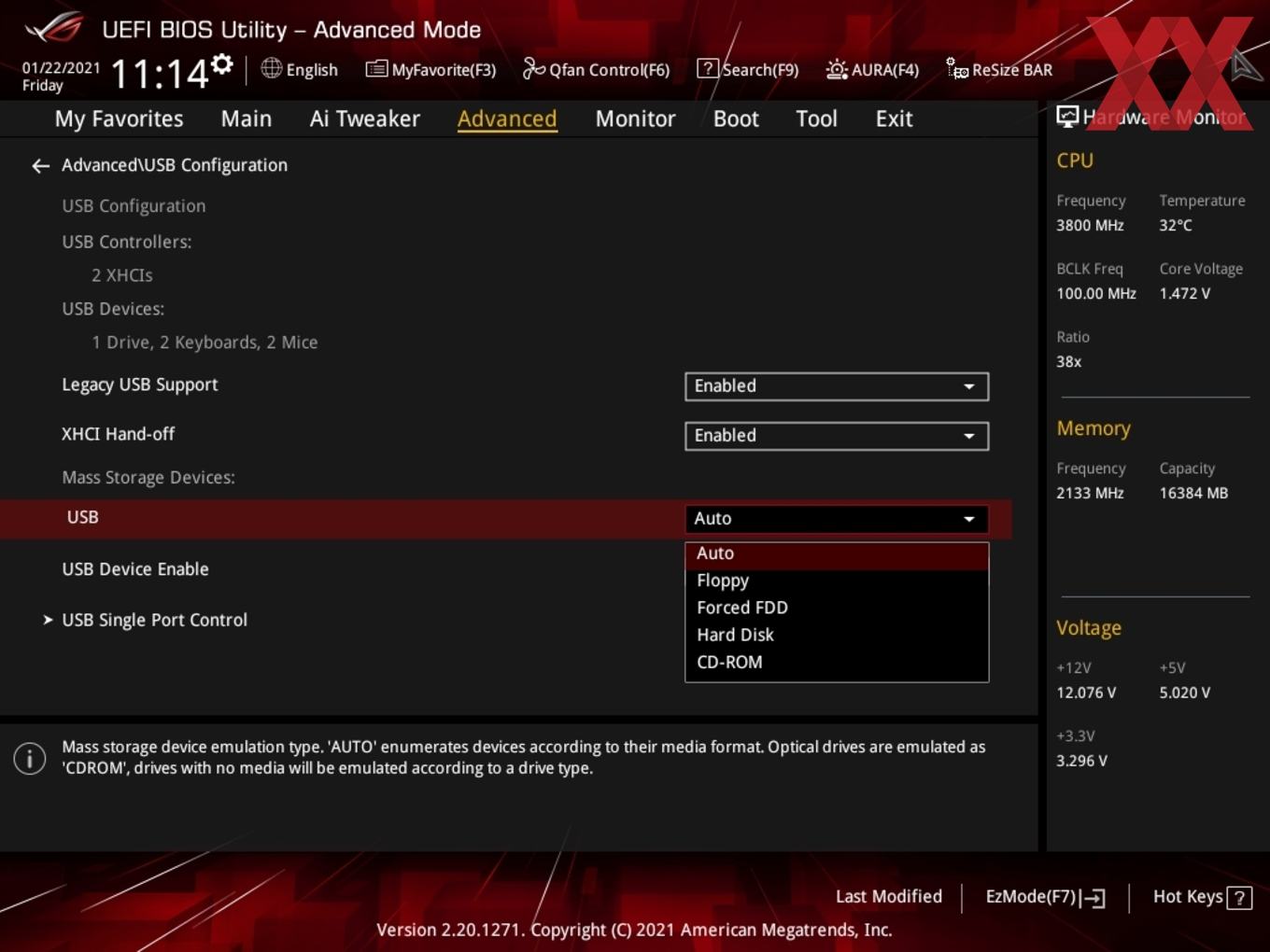Go to Boot tab

click(x=736, y=119)
